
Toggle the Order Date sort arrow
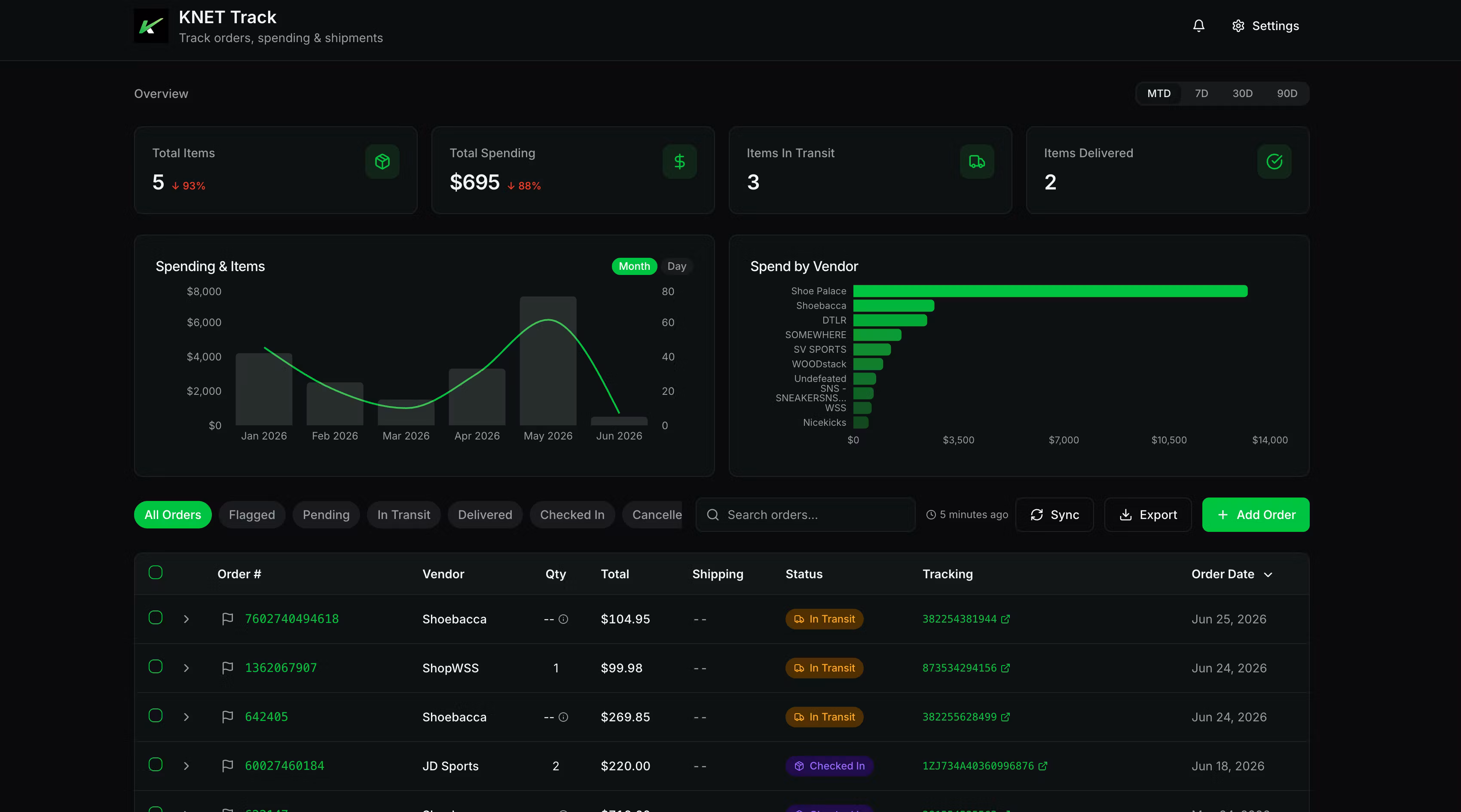(1268, 574)
